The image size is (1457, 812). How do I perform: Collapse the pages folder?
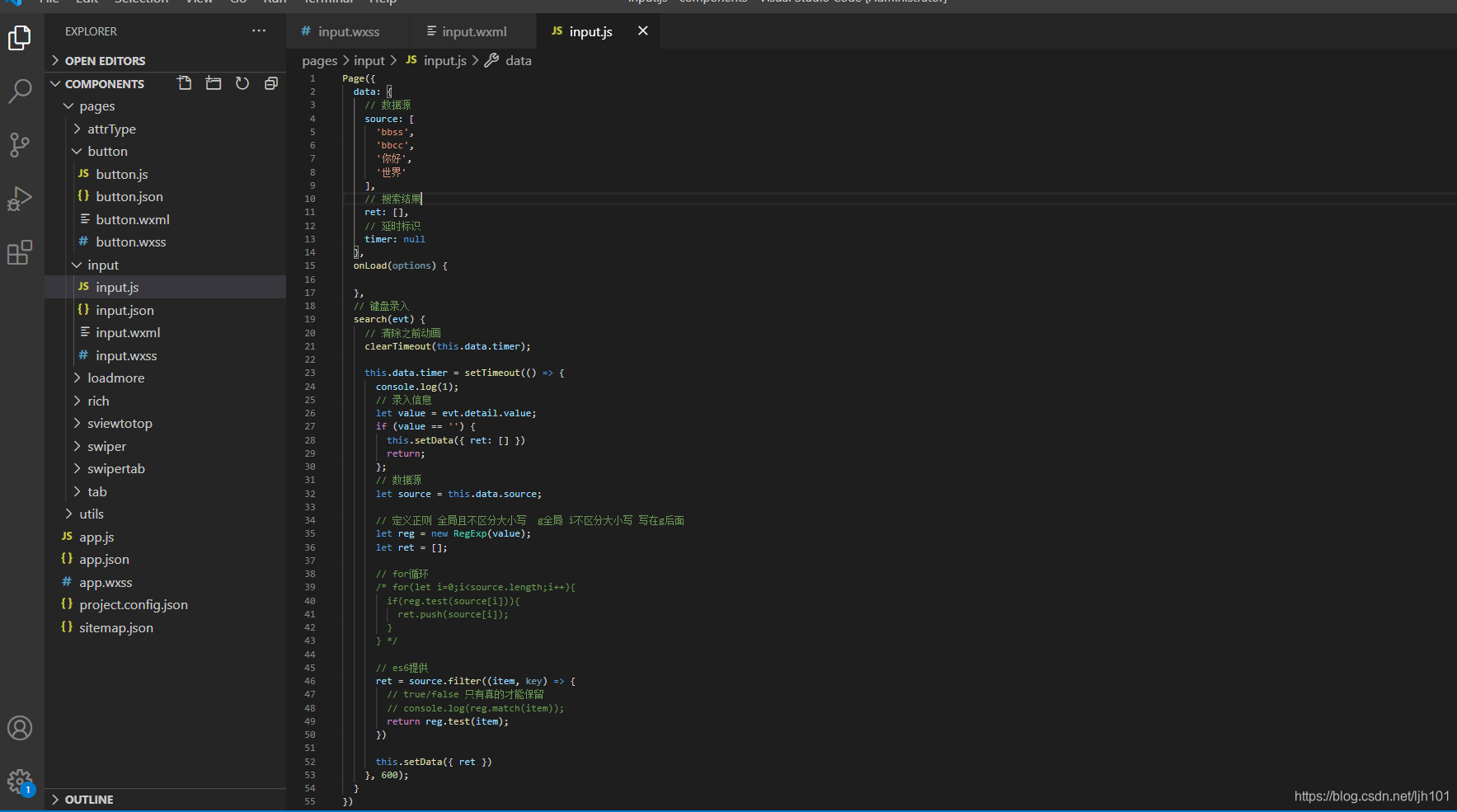[x=165, y=106]
